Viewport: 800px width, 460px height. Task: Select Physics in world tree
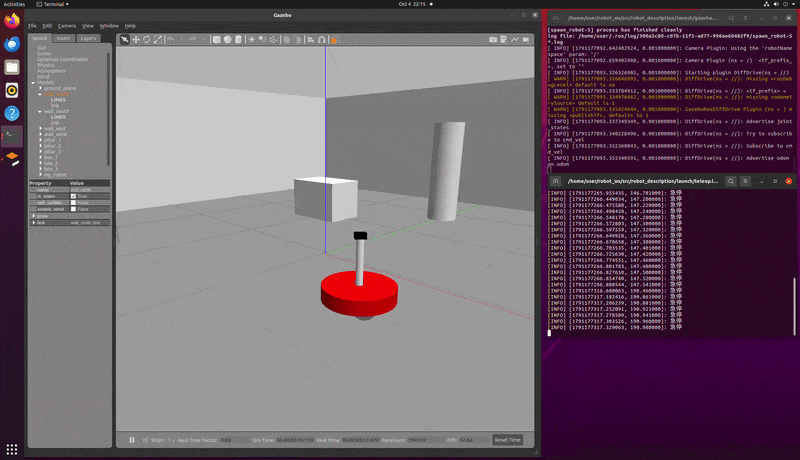pyautogui.click(x=45, y=65)
